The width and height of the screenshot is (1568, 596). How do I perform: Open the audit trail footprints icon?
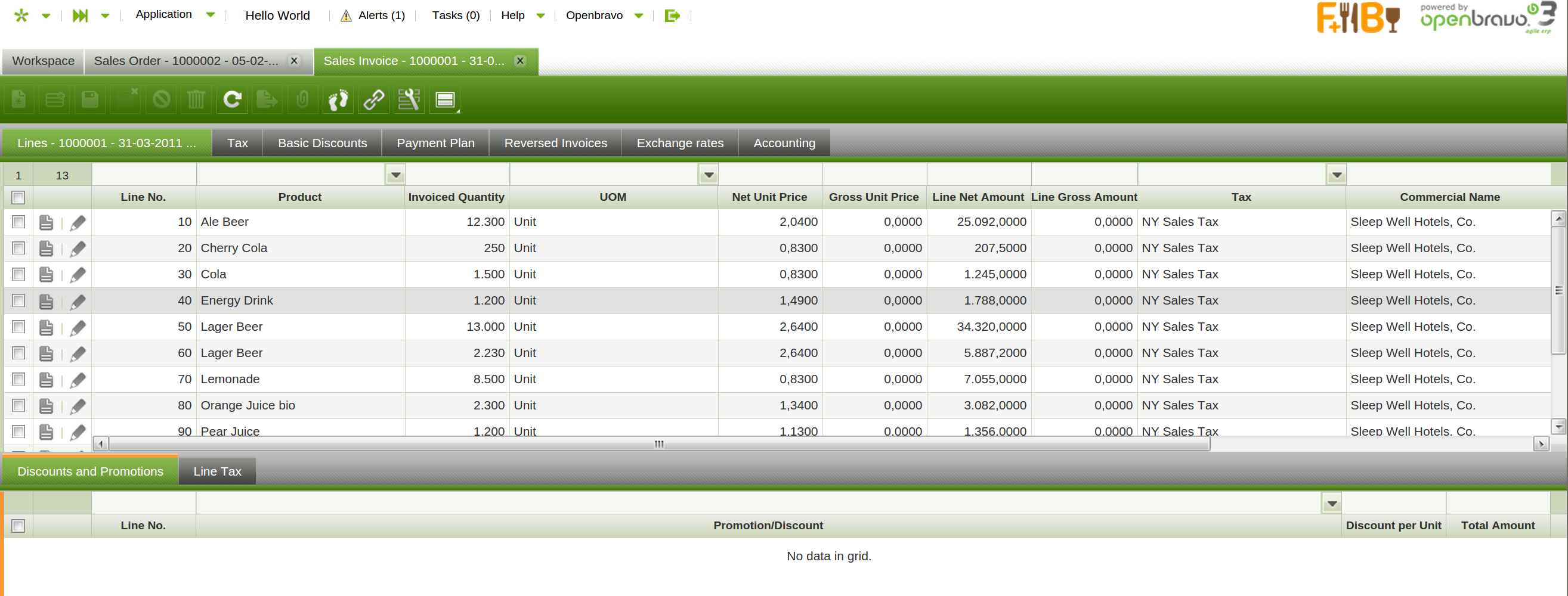pos(338,99)
